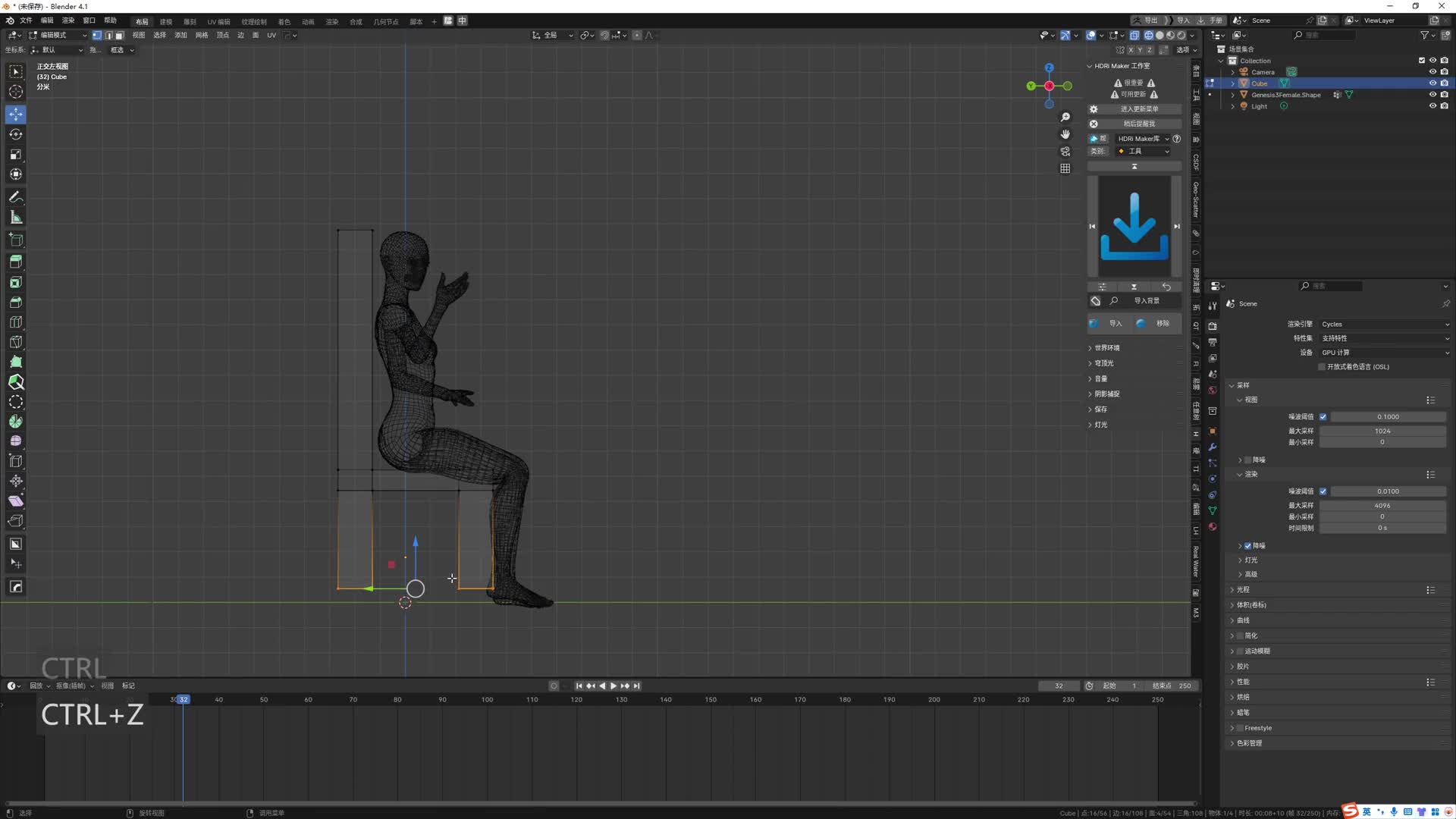Disable viewport noise threshold checkbox
1456x819 pixels.
click(1323, 417)
